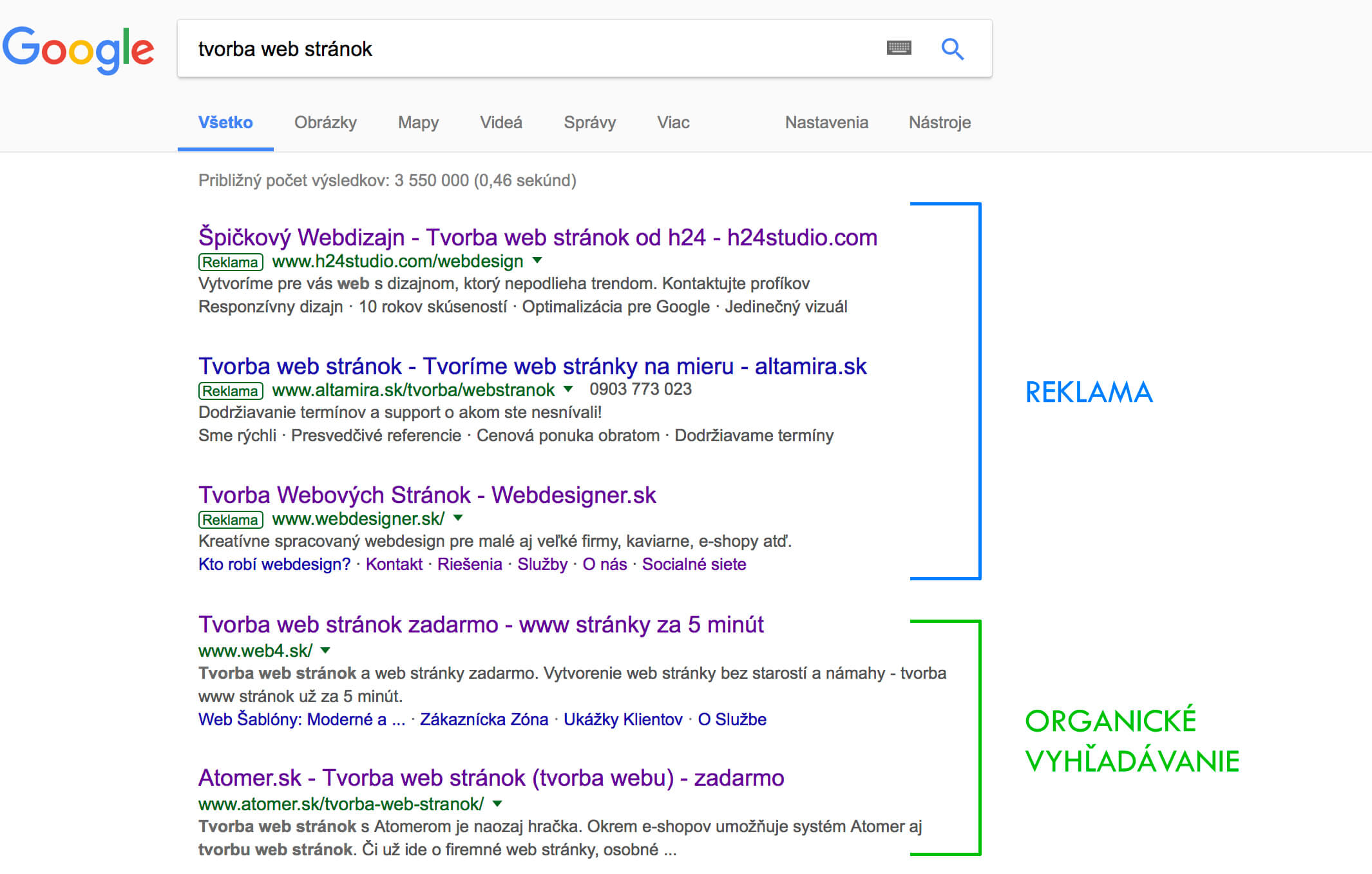The image size is (1372, 874).
Task: Click the results count 'Približný počet výsledkov' text
Action: coord(387,180)
